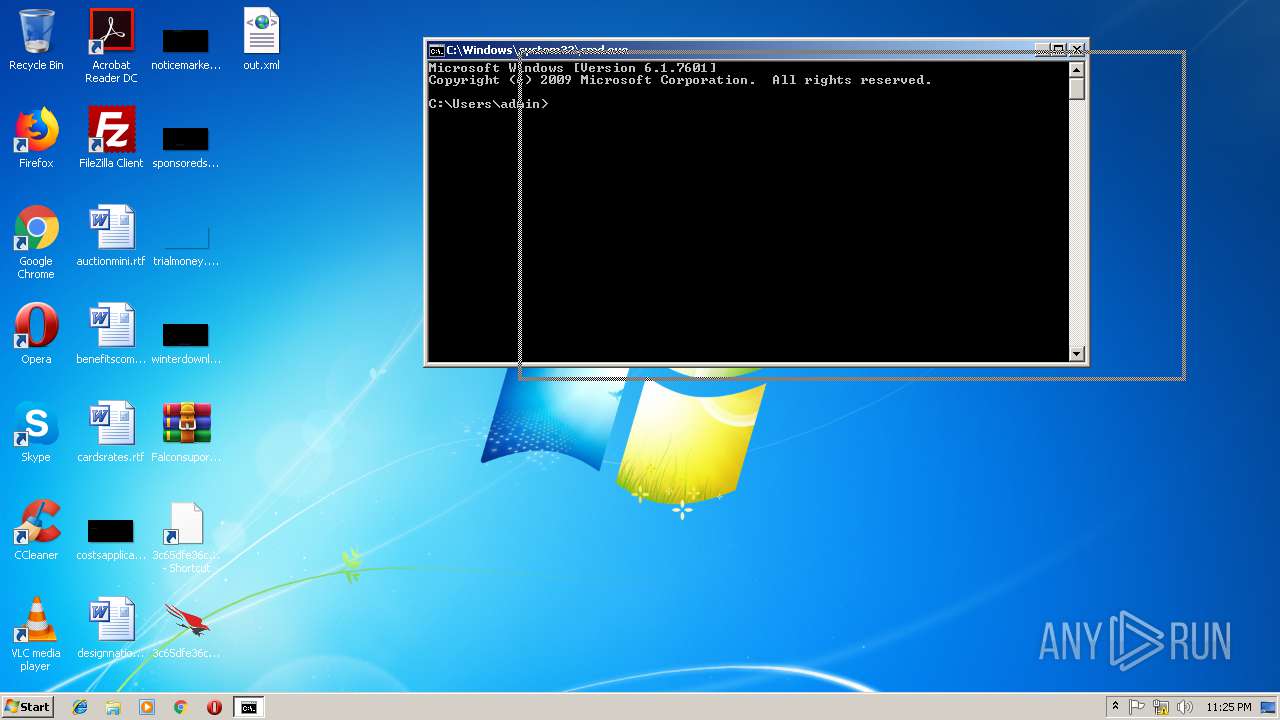Show hidden tray icons arrow

[x=1115, y=707]
